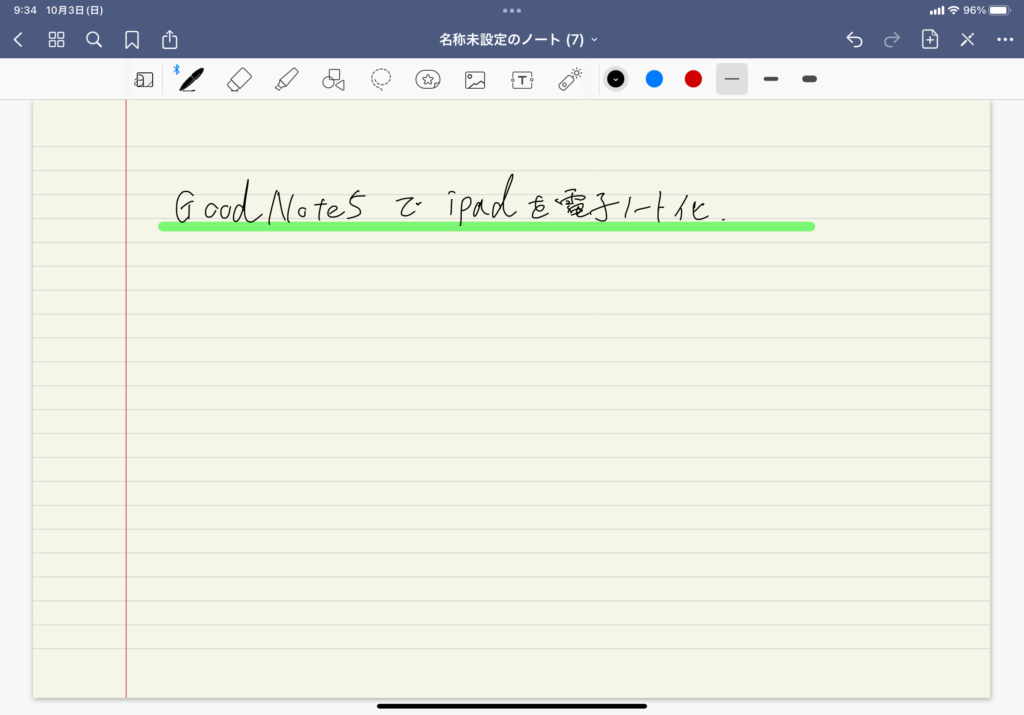Image resolution: width=1024 pixels, height=715 pixels.
Task: Open the Elements sticker tool
Action: tap(428, 80)
